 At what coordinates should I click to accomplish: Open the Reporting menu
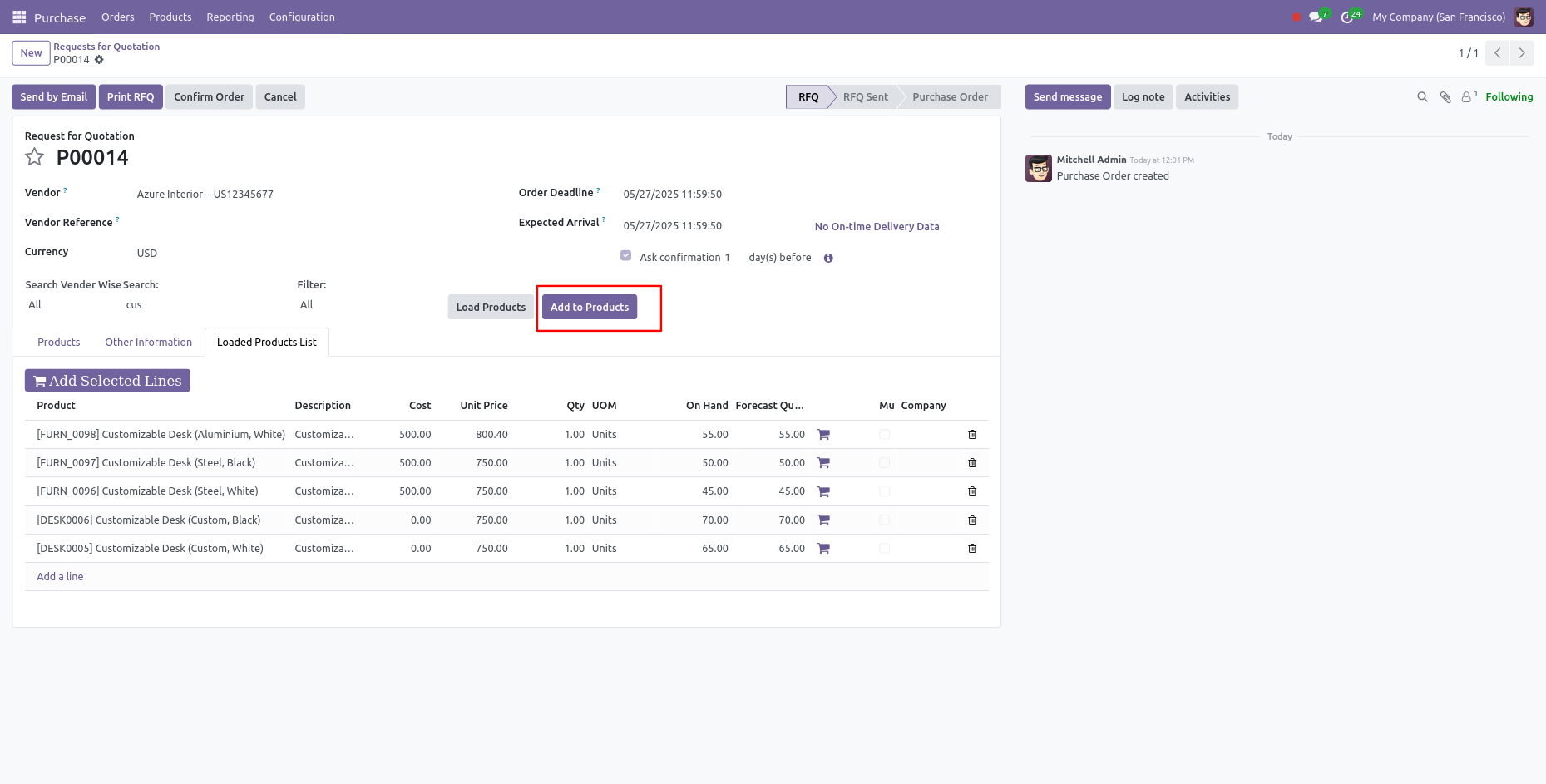coord(230,17)
